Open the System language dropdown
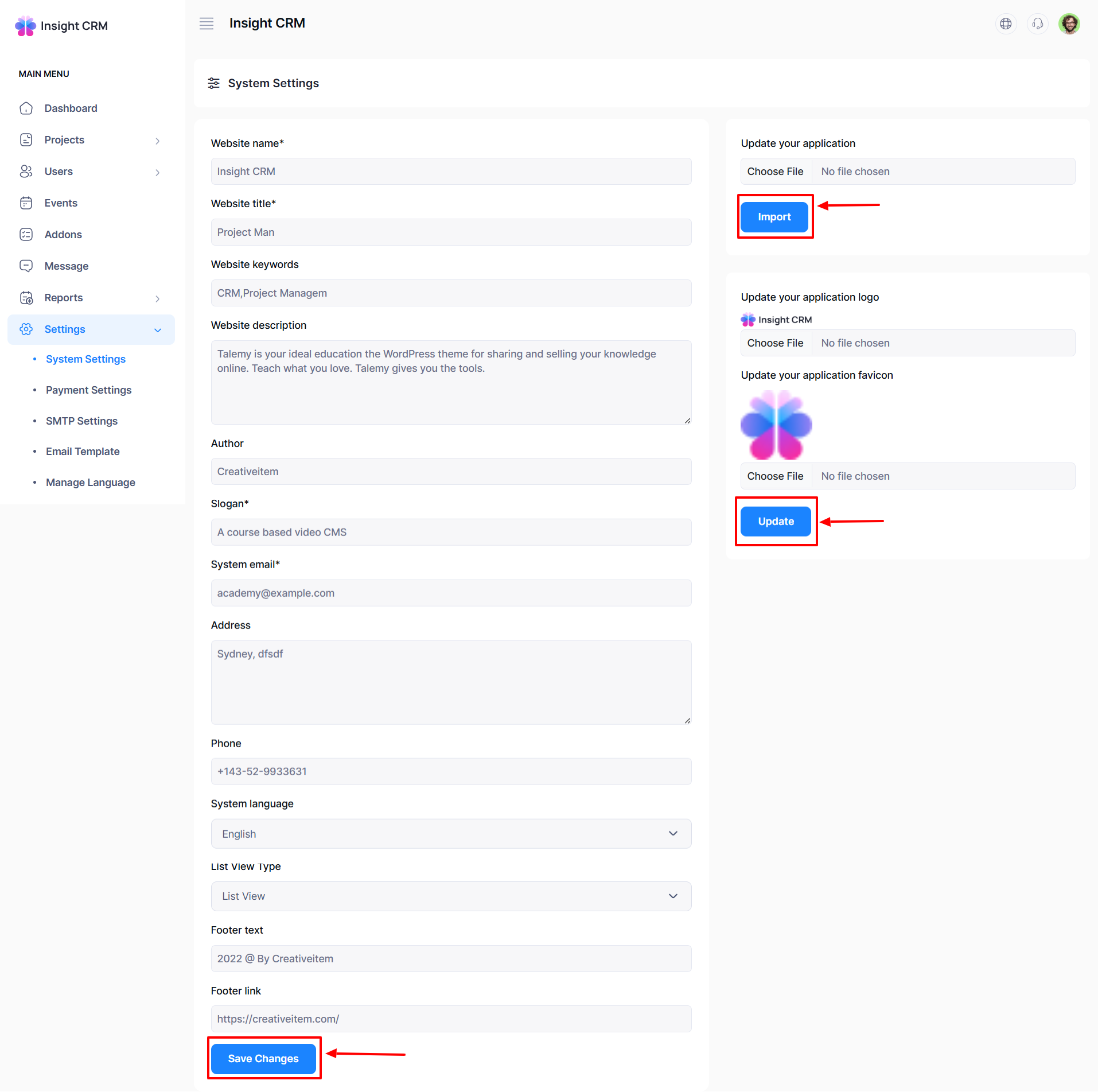The height and width of the screenshot is (1092, 1098). tap(451, 834)
